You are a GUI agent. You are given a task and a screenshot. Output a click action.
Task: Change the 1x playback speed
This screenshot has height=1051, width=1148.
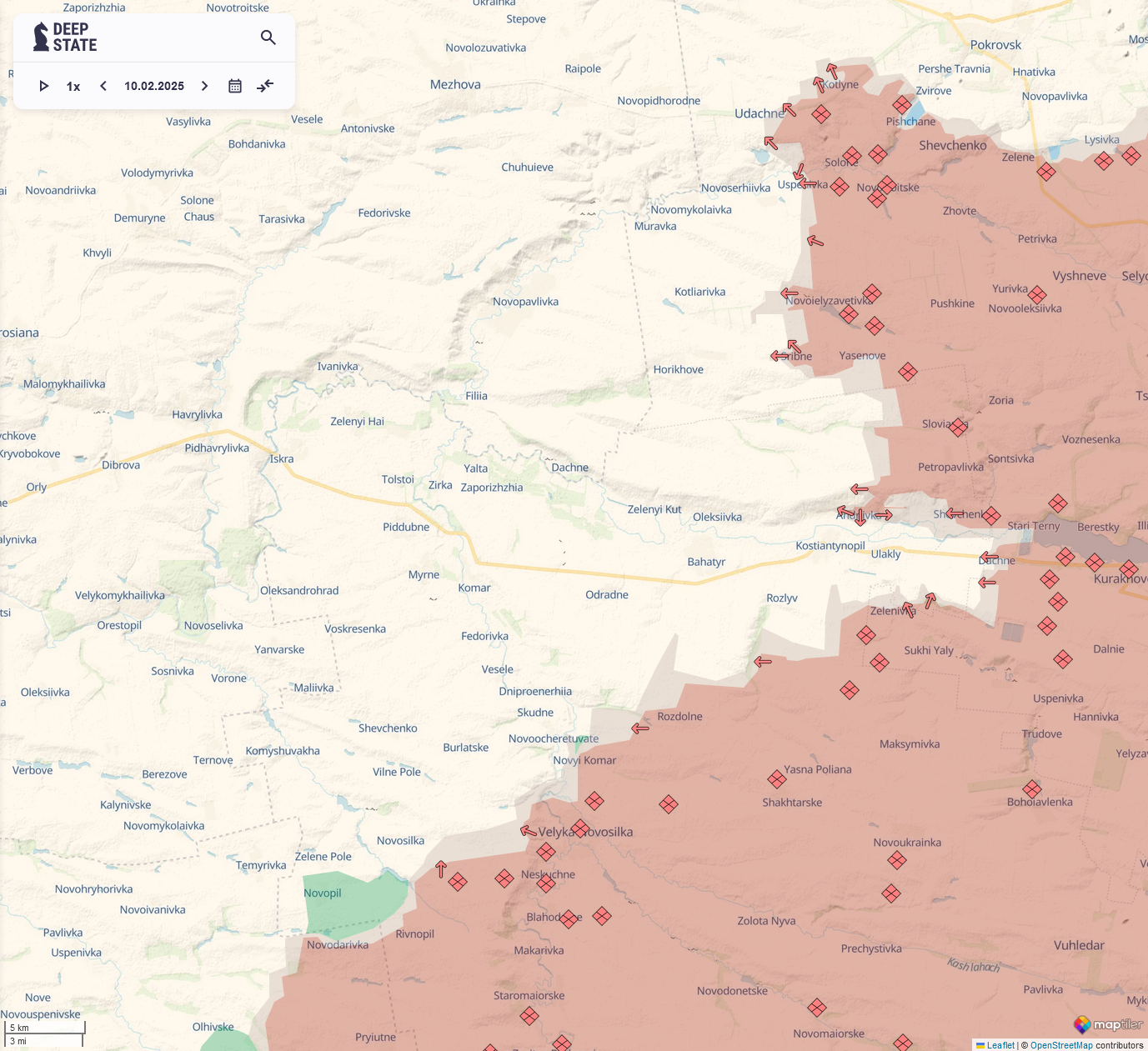coord(73,86)
